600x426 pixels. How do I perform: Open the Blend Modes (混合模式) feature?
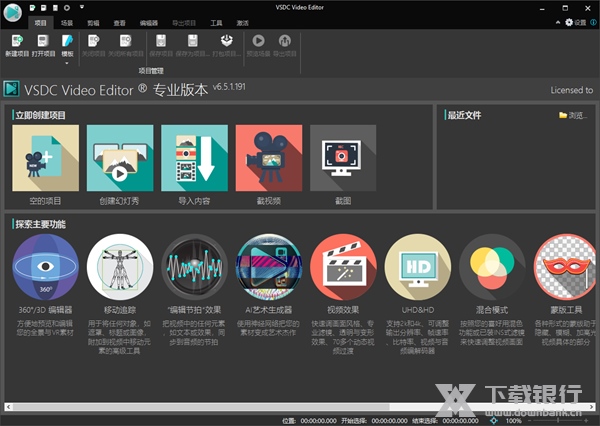click(x=492, y=267)
